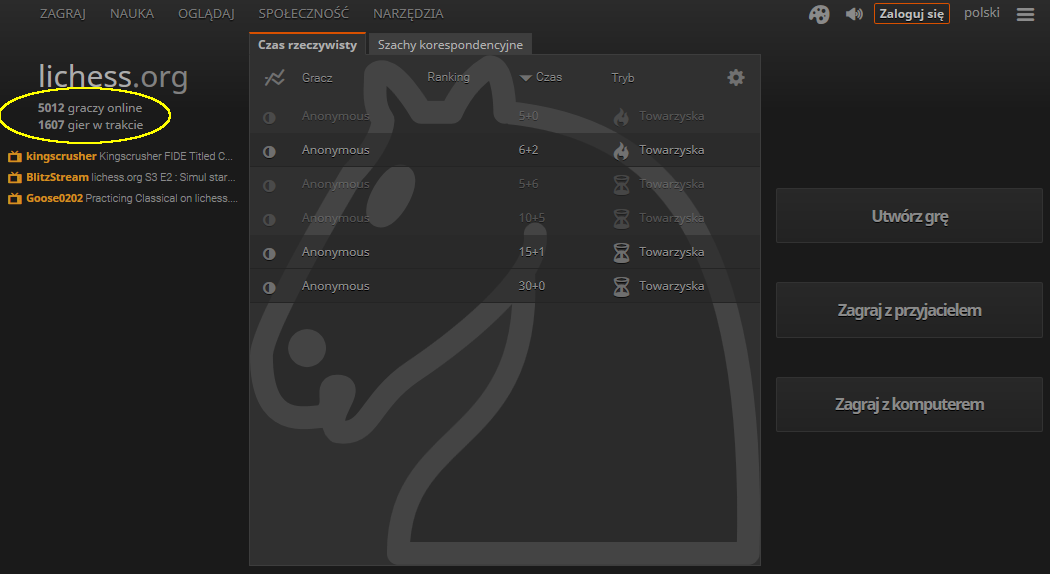This screenshot has width=1050, height=574.
Task: Click the hourglass icon in the 5+6 row
Action: [621, 185]
